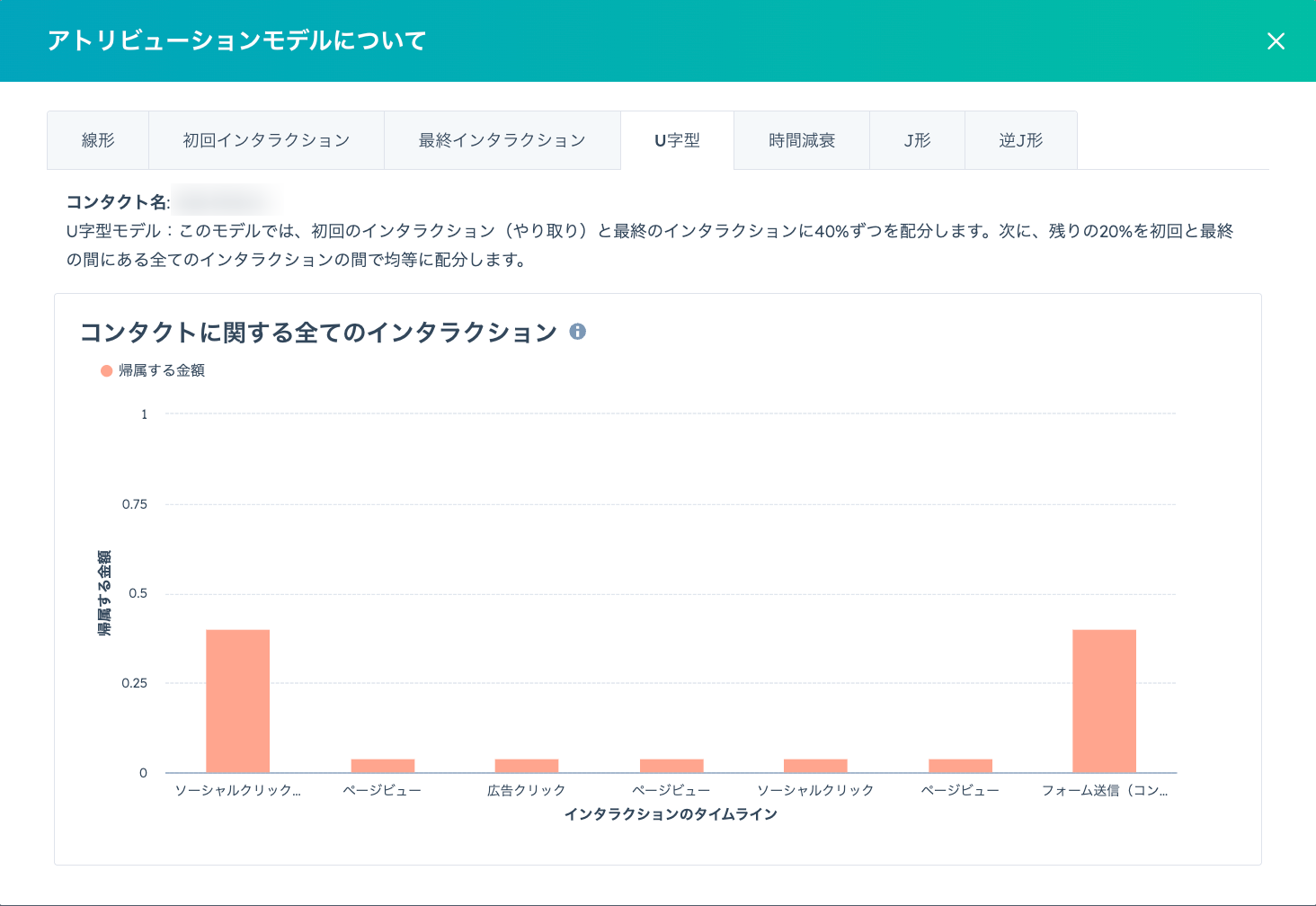The width and height of the screenshot is (1316, 906).
Task: Click the blurred contact name
Action: (x=225, y=201)
